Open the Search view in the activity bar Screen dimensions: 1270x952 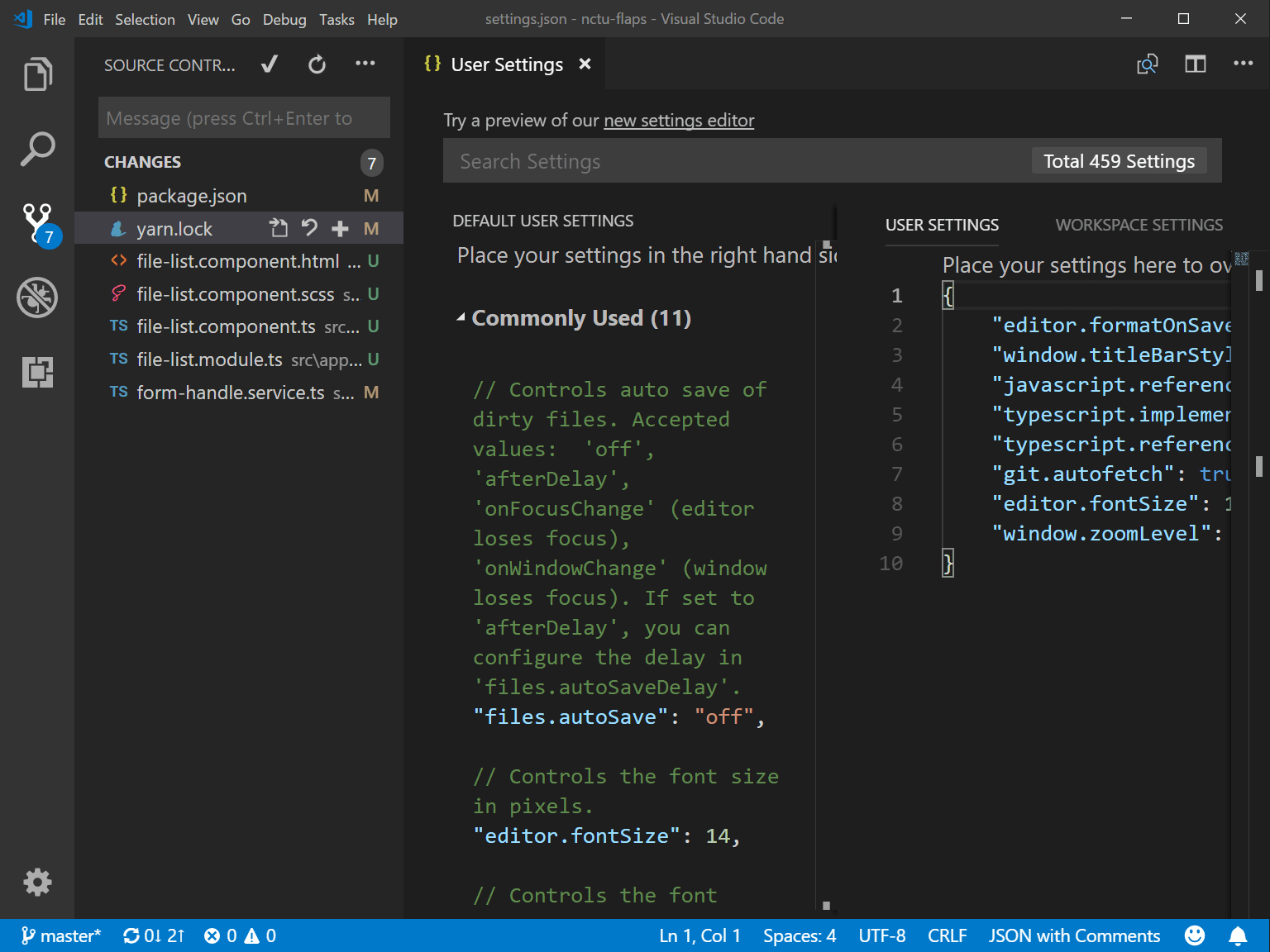coord(37,149)
